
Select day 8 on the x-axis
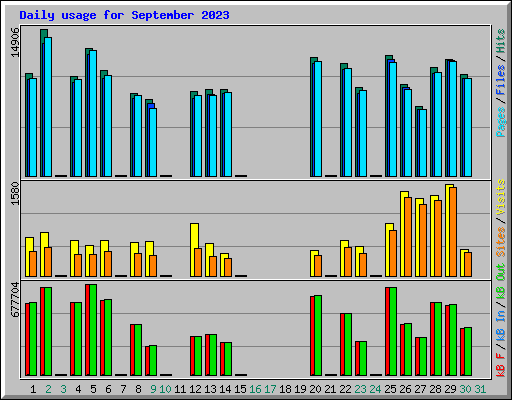(138, 389)
